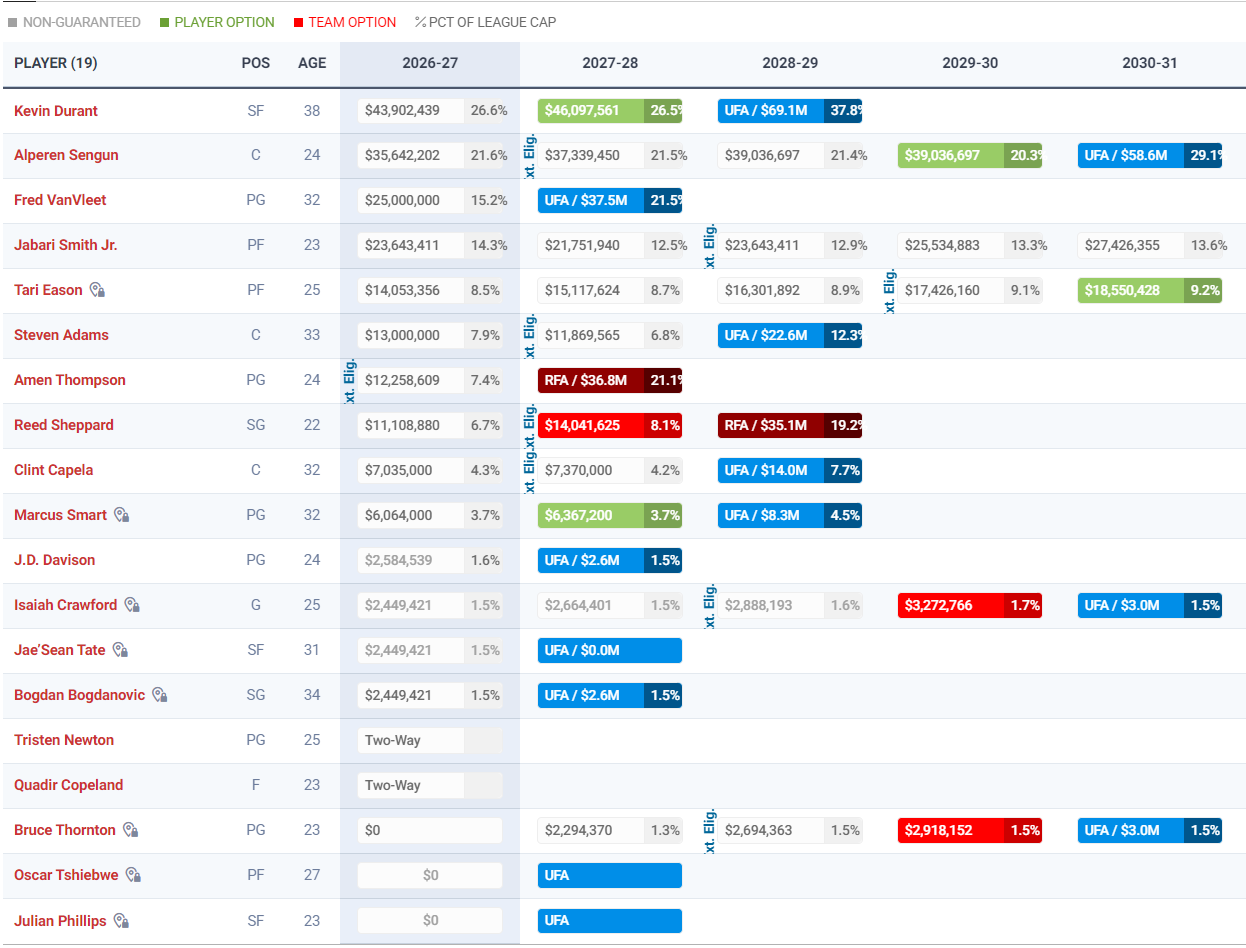Click Amen Thompson's RFA / $36.8M badge
The height and width of the screenshot is (948, 1246).
click(x=610, y=380)
